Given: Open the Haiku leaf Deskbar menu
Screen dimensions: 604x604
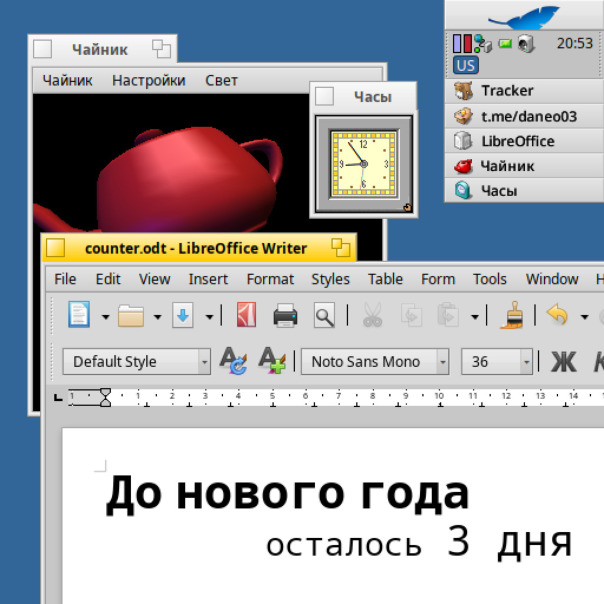Looking at the screenshot, I should pyautogui.click(x=524, y=16).
